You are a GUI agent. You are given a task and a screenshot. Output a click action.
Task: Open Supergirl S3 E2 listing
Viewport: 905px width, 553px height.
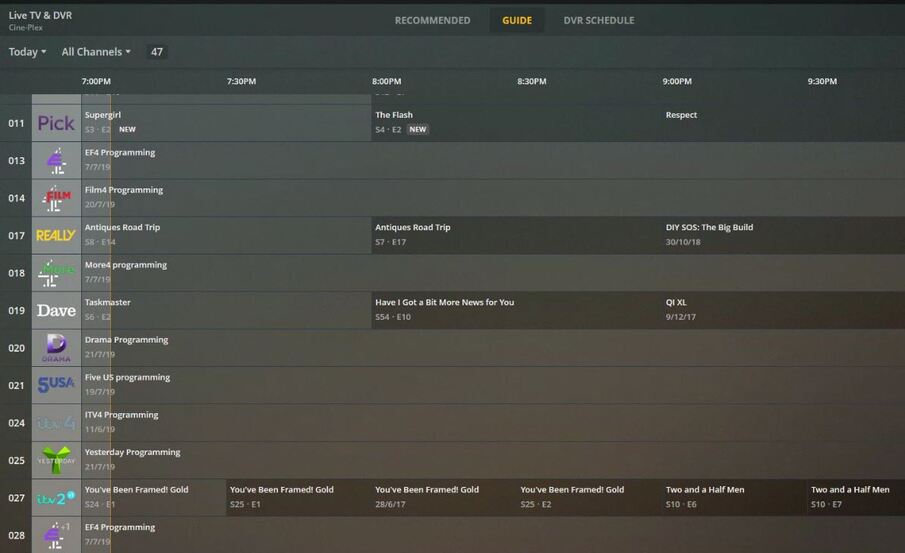pos(226,123)
